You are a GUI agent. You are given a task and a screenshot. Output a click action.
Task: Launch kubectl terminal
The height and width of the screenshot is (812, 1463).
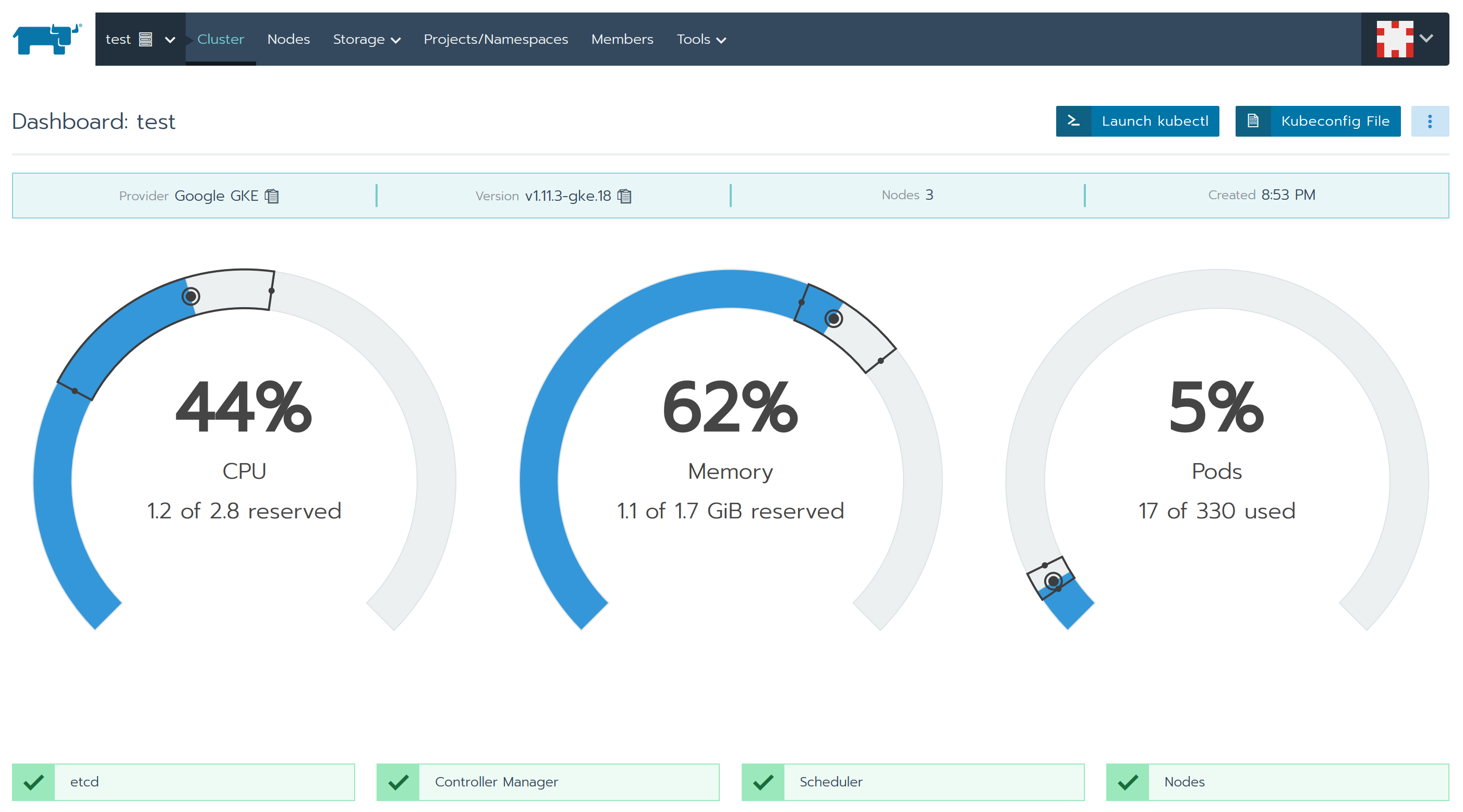pos(1137,121)
